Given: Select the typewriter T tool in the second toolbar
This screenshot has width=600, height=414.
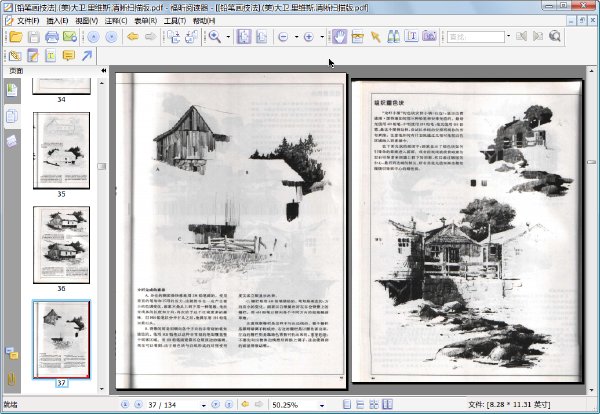Looking at the screenshot, I should pos(51,56).
